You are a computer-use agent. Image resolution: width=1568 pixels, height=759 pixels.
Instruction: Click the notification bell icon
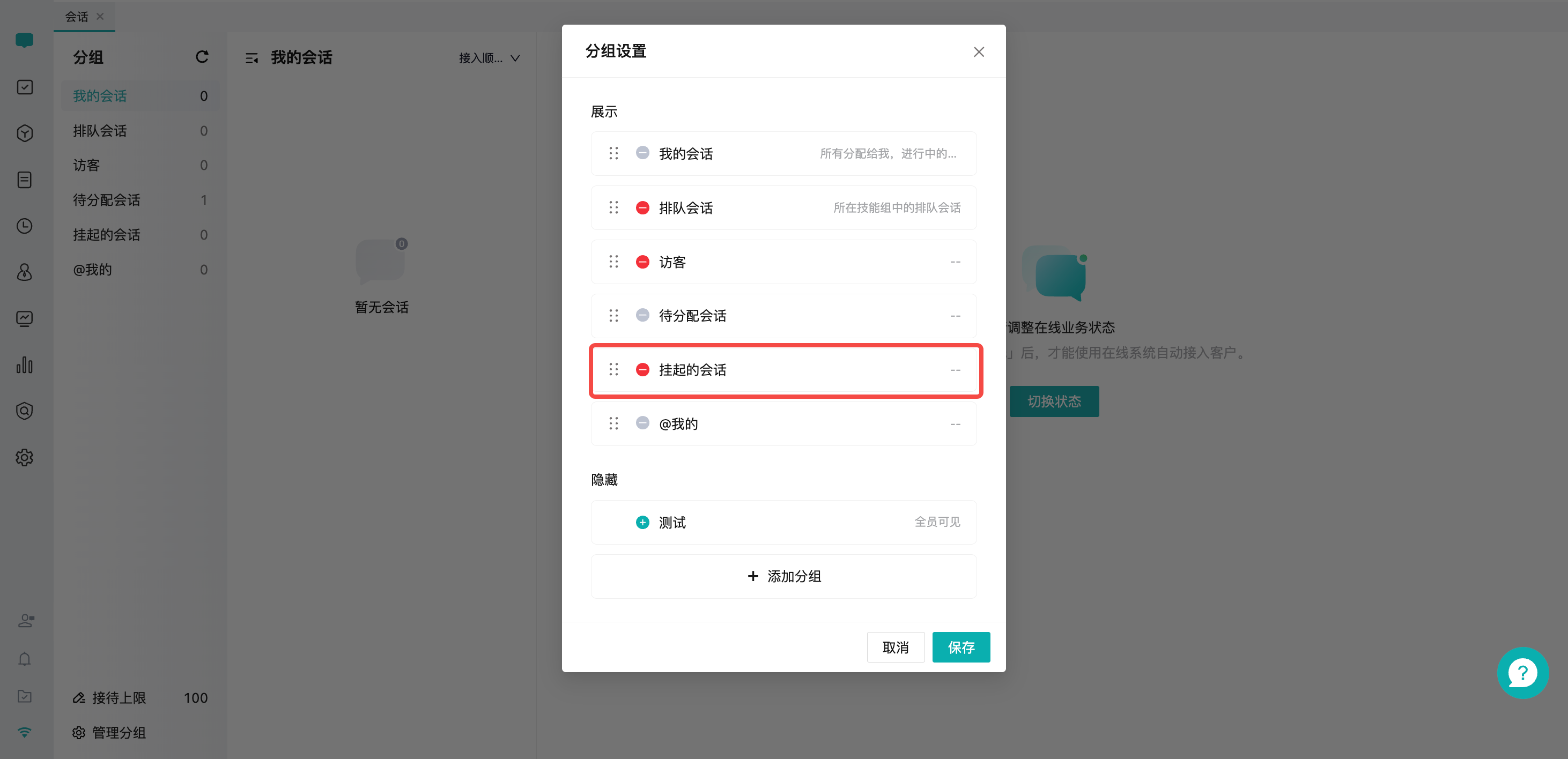click(24, 659)
